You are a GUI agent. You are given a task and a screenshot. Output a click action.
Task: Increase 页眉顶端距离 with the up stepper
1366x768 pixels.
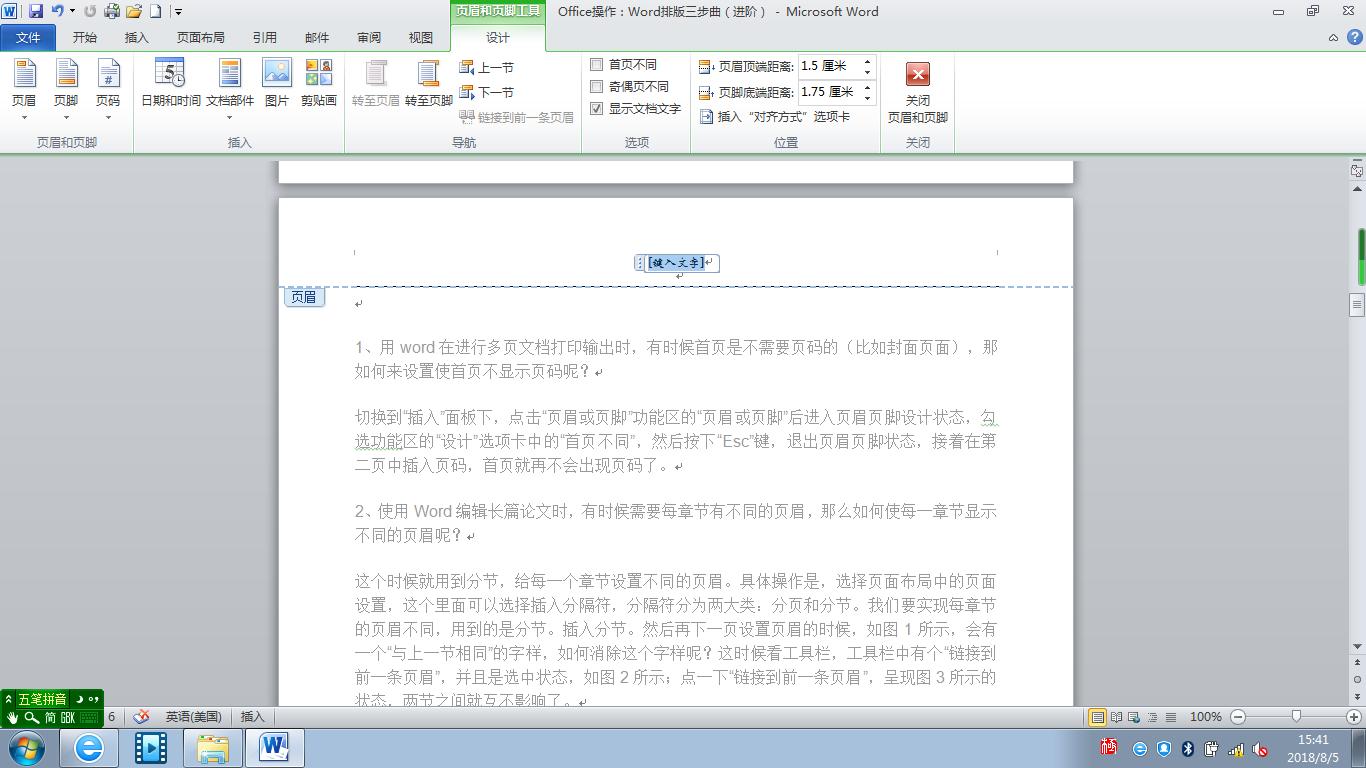866,61
